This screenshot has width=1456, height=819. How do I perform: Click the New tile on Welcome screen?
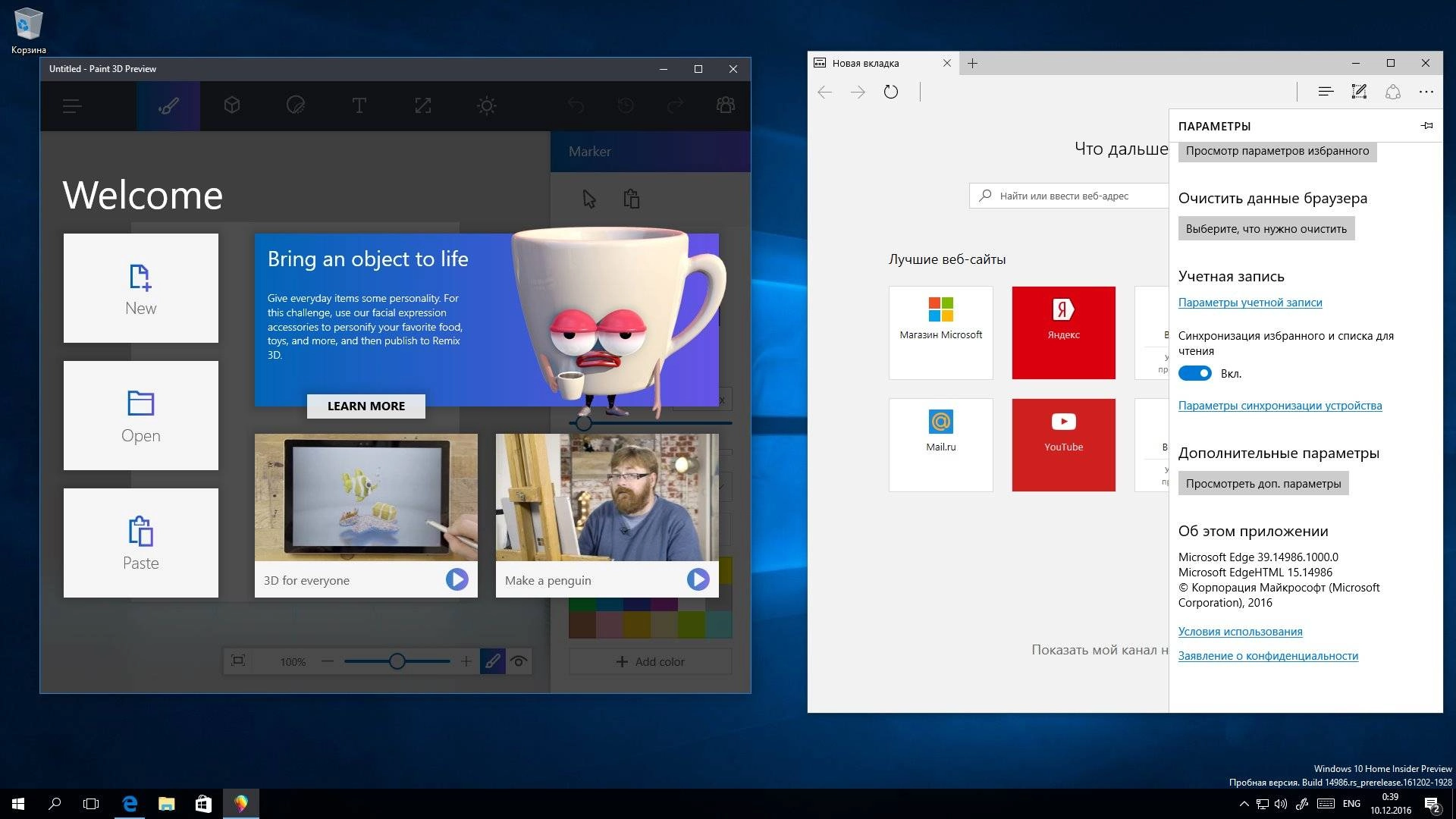coord(141,288)
